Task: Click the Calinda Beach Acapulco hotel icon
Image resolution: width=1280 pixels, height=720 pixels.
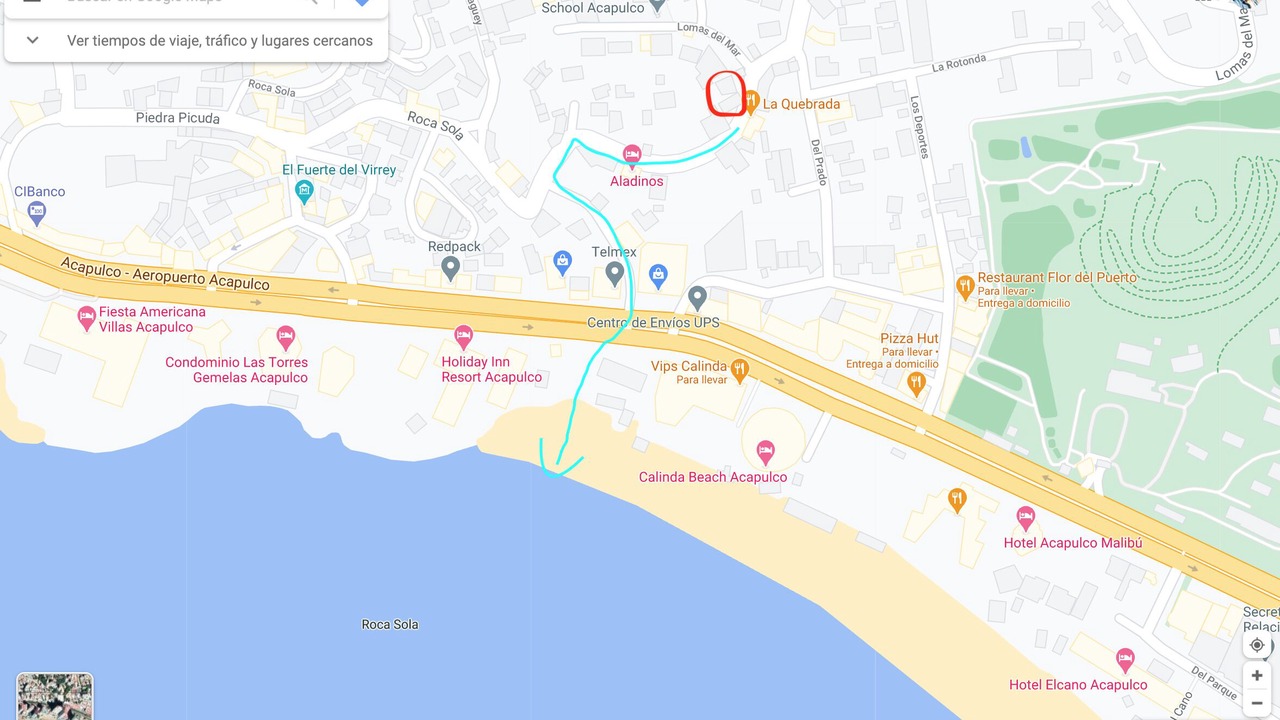Action: (x=765, y=451)
